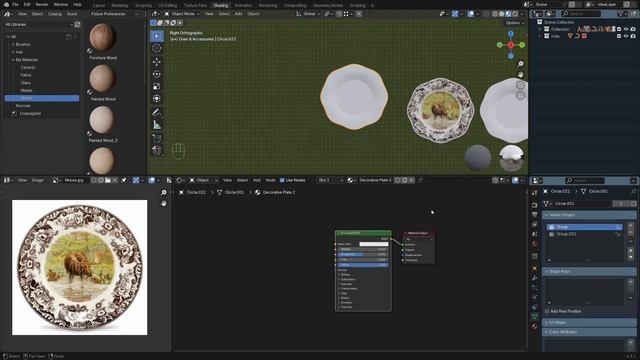640x360 pixels.
Task: Click the red X axis center on gizmo
Action: pyautogui.click(x=511, y=45)
